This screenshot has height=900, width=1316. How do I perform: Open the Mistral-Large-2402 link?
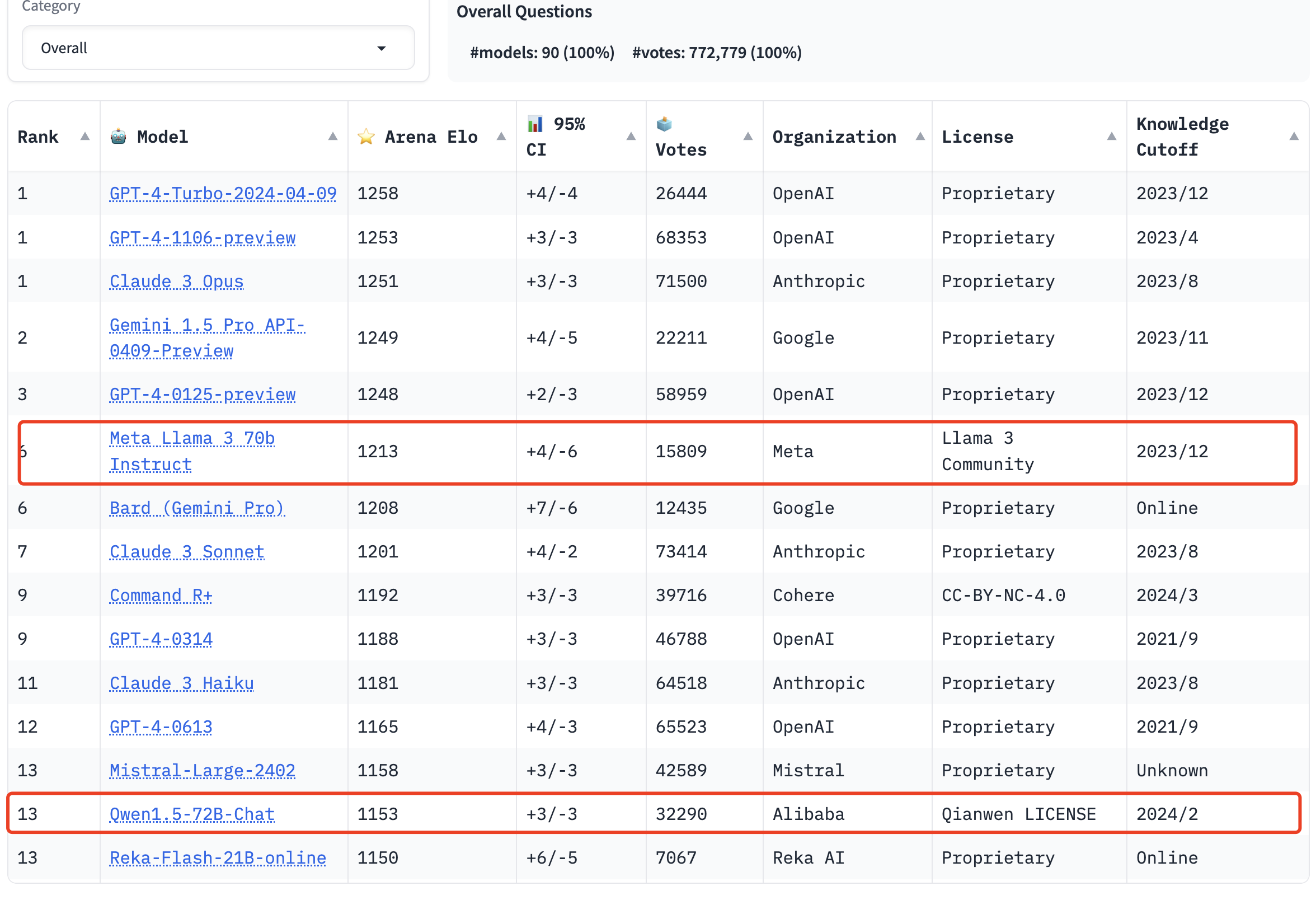click(203, 771)
